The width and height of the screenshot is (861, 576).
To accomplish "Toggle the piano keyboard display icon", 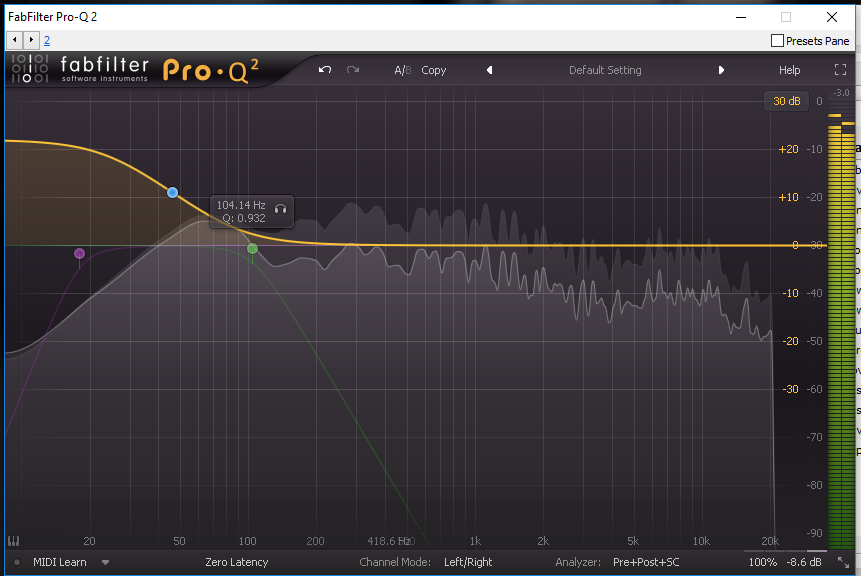I will coord(14,541).
